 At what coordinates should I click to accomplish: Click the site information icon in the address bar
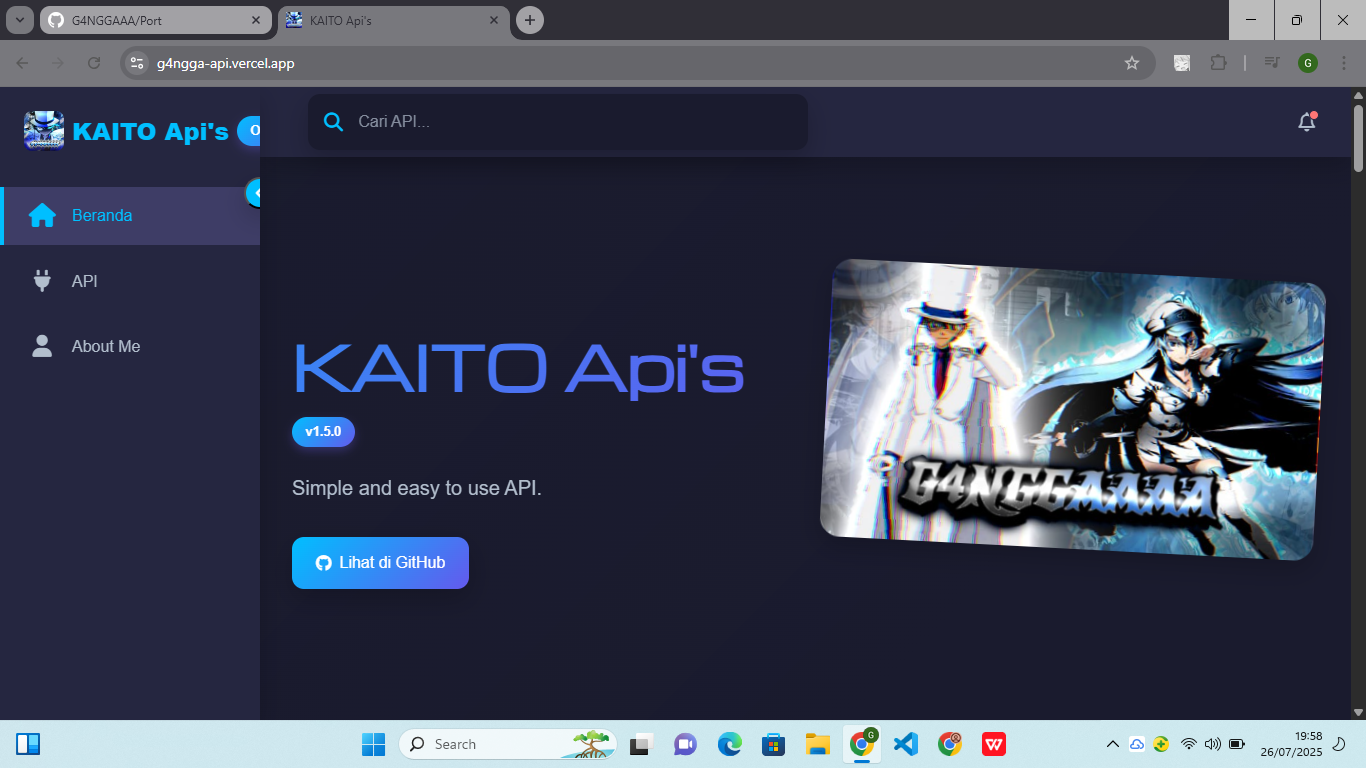pos(135,62)
